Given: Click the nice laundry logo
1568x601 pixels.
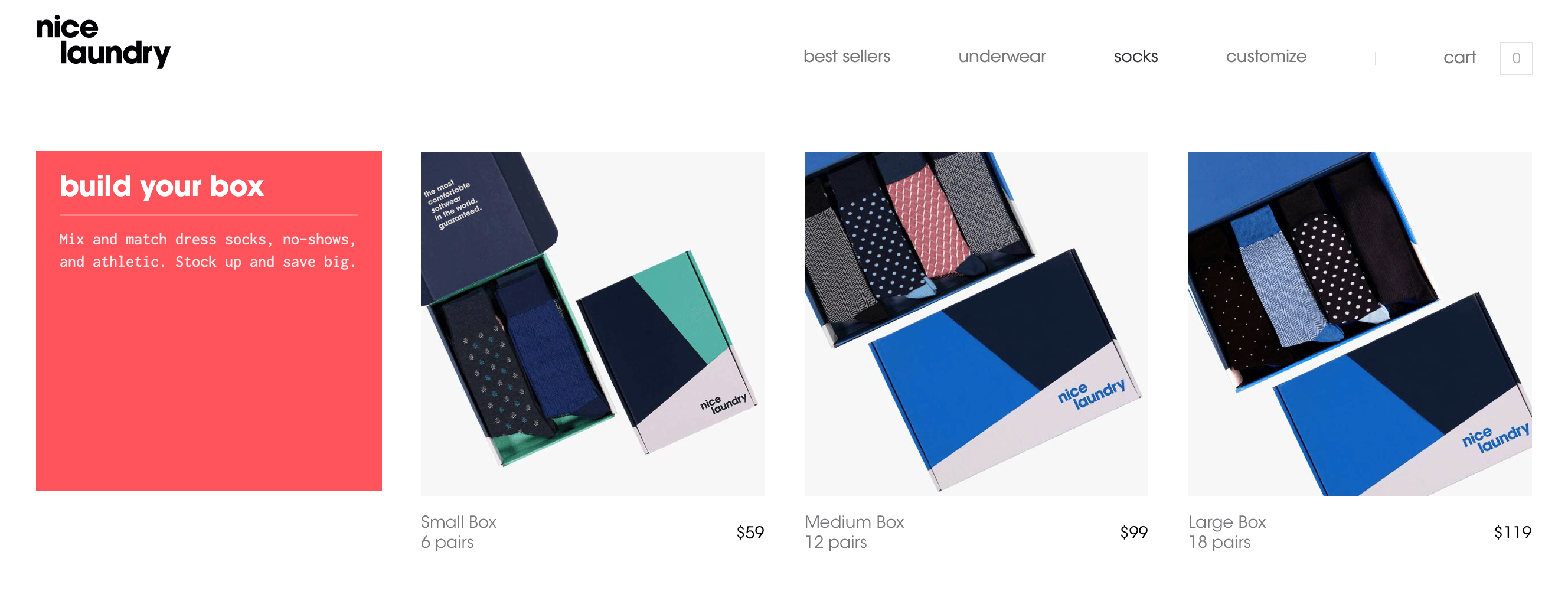Looking at the screenshot, I should [x=103, y=41].
